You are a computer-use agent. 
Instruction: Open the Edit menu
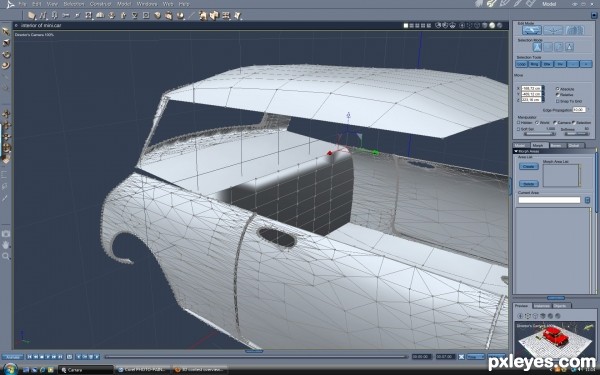pyautogui.click(x=36, y=4)
